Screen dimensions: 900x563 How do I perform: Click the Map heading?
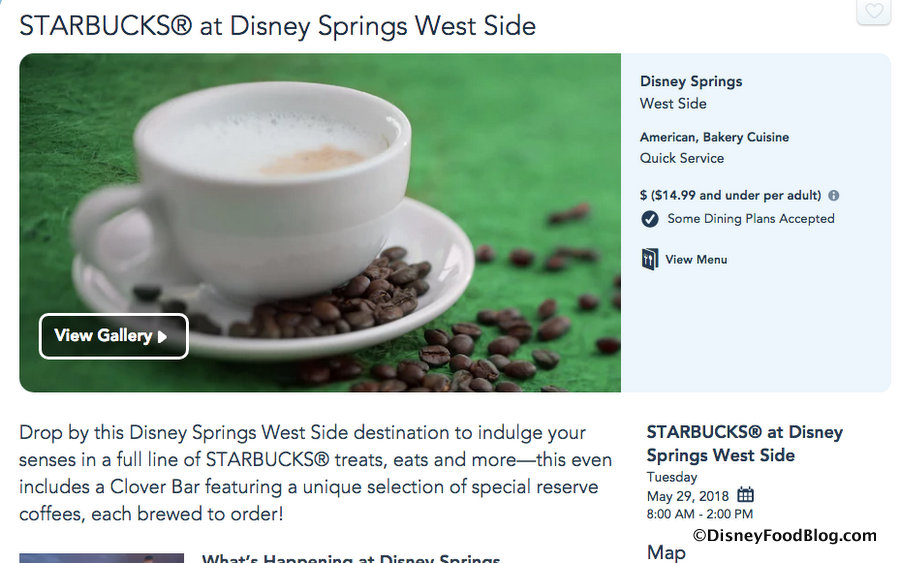pos(666,552)
